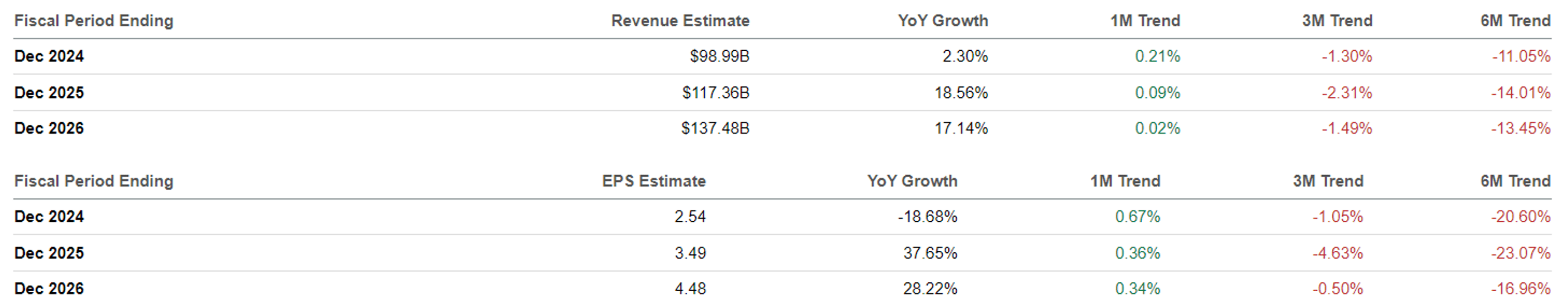Click the EPS Estimate column header
The width and height of the screenshot is (1568, 303).
[x=654, y=181]
